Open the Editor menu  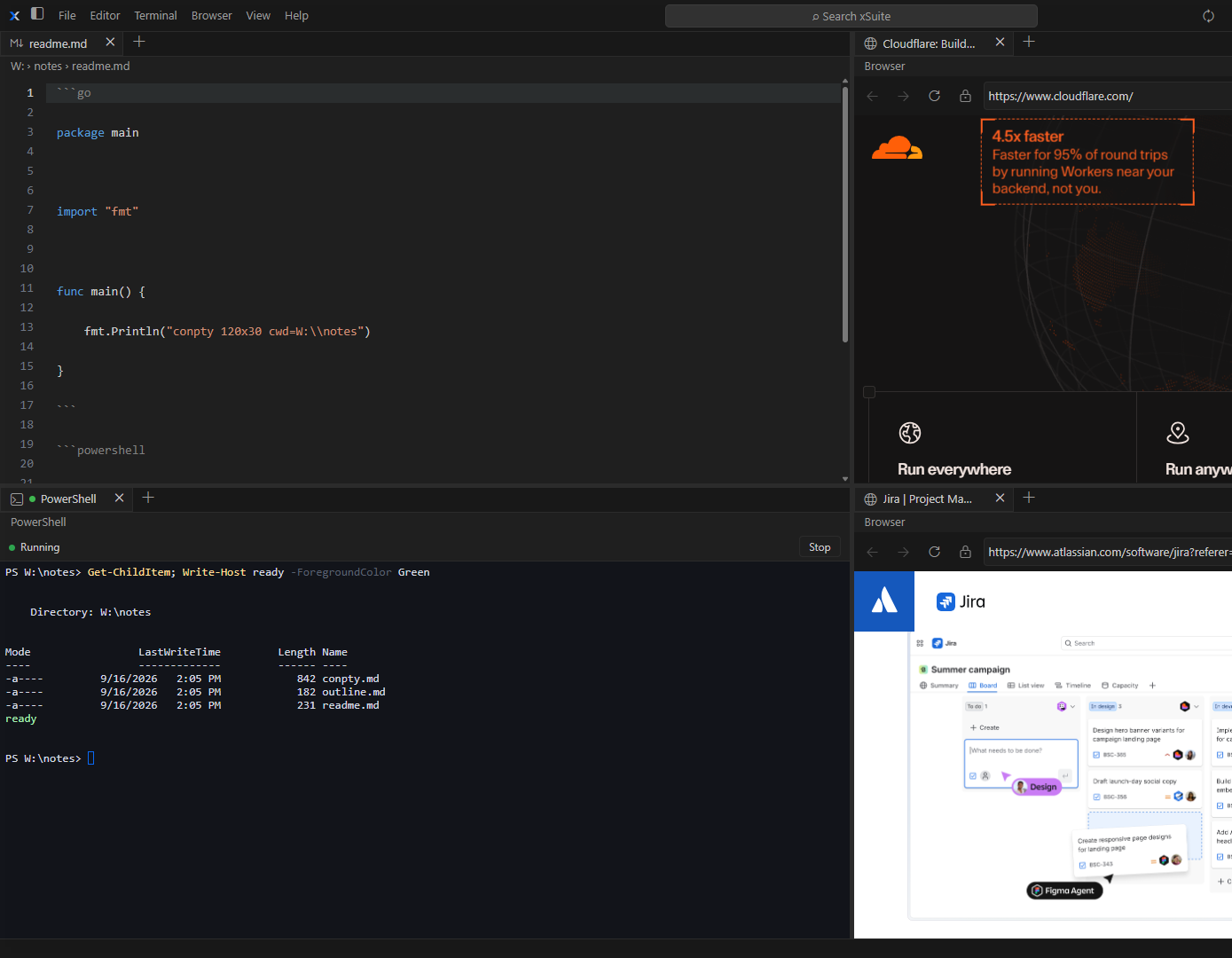[105, 15]
